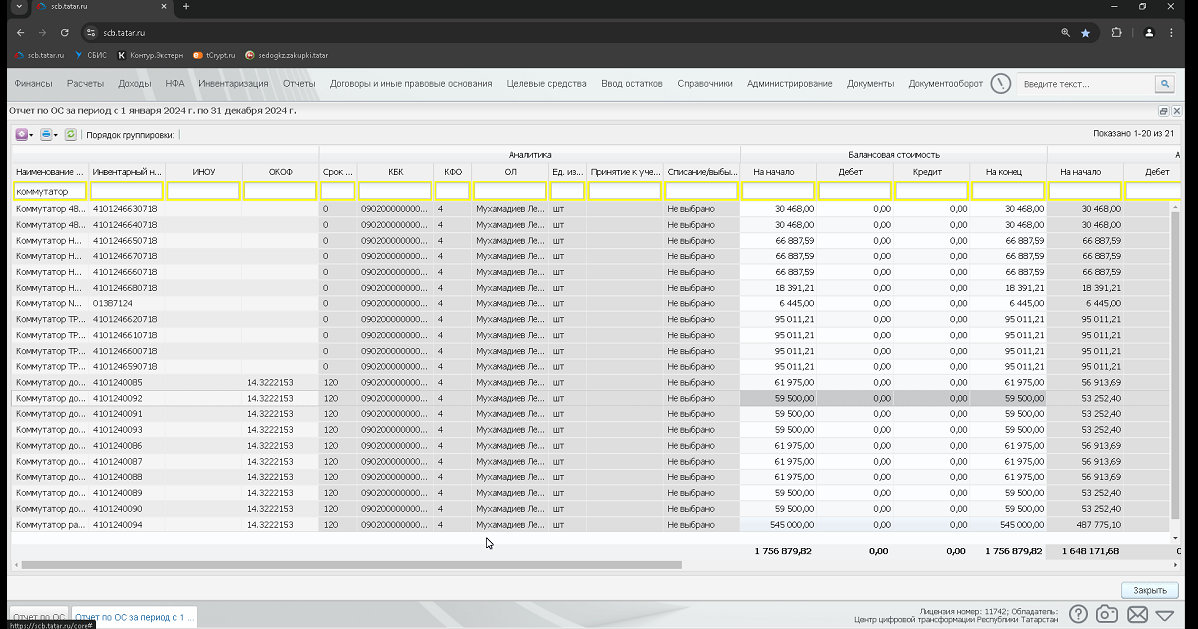Click the camera screenshot icon at bottom
1198x629 pixels.
[x=1106, y=614]
